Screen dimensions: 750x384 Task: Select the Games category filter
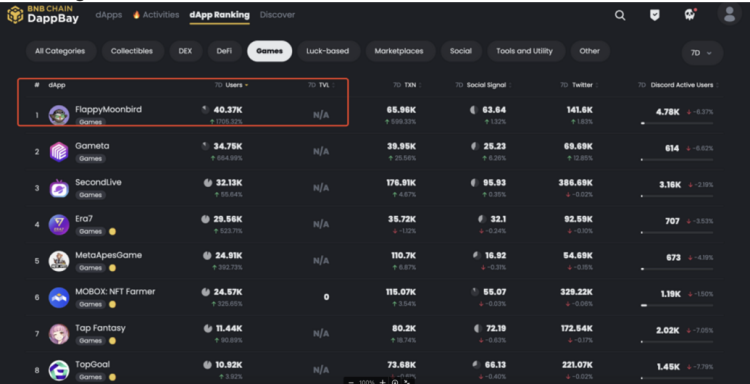(269, 51)
